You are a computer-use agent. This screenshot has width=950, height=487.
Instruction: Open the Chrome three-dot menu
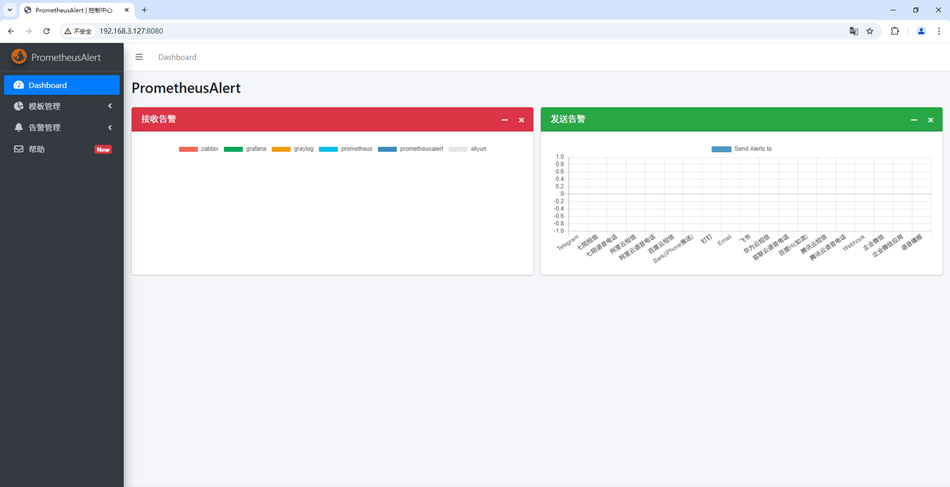[940, 31]
